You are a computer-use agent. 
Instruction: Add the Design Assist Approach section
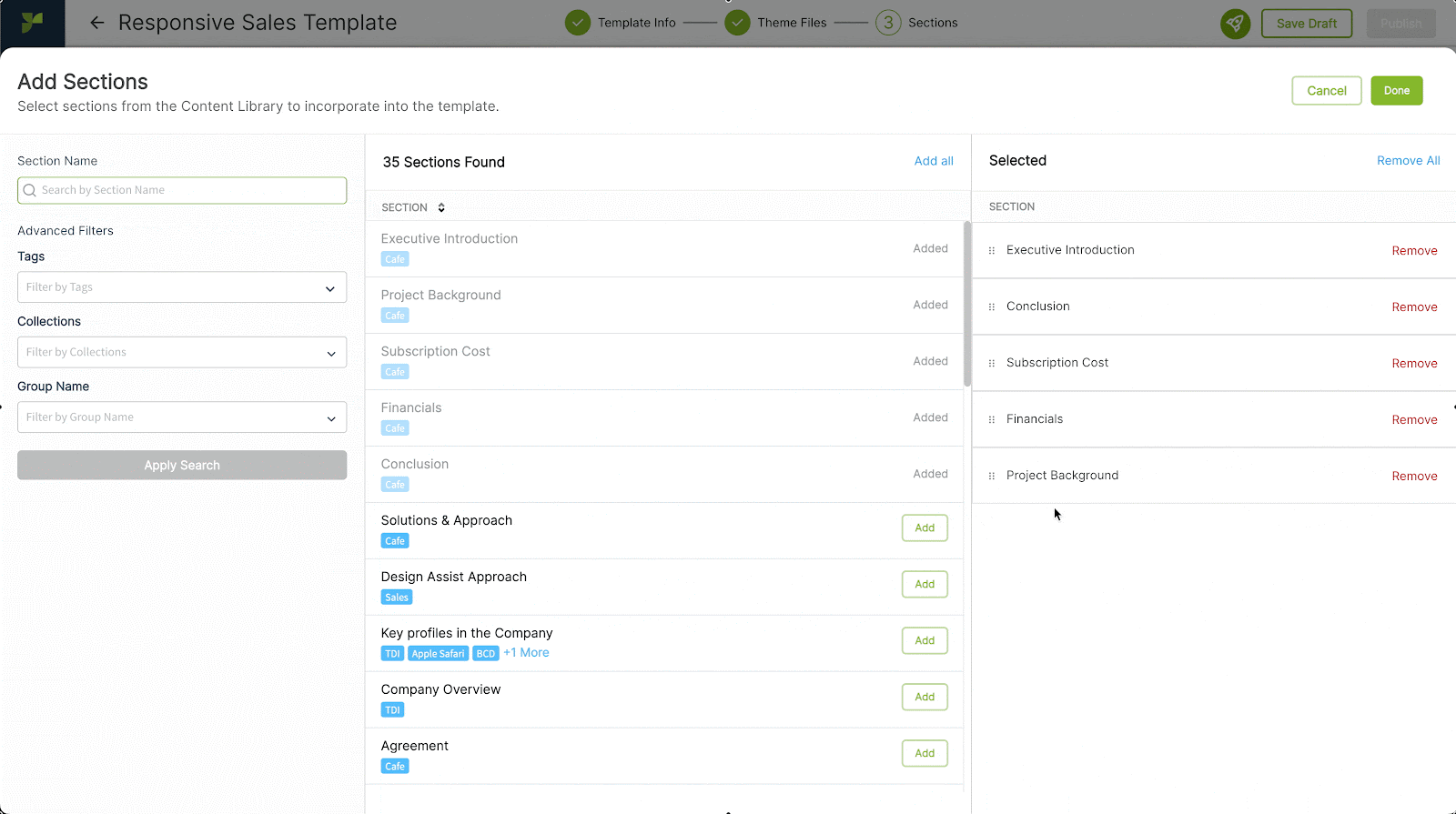[x=925, y=585]
